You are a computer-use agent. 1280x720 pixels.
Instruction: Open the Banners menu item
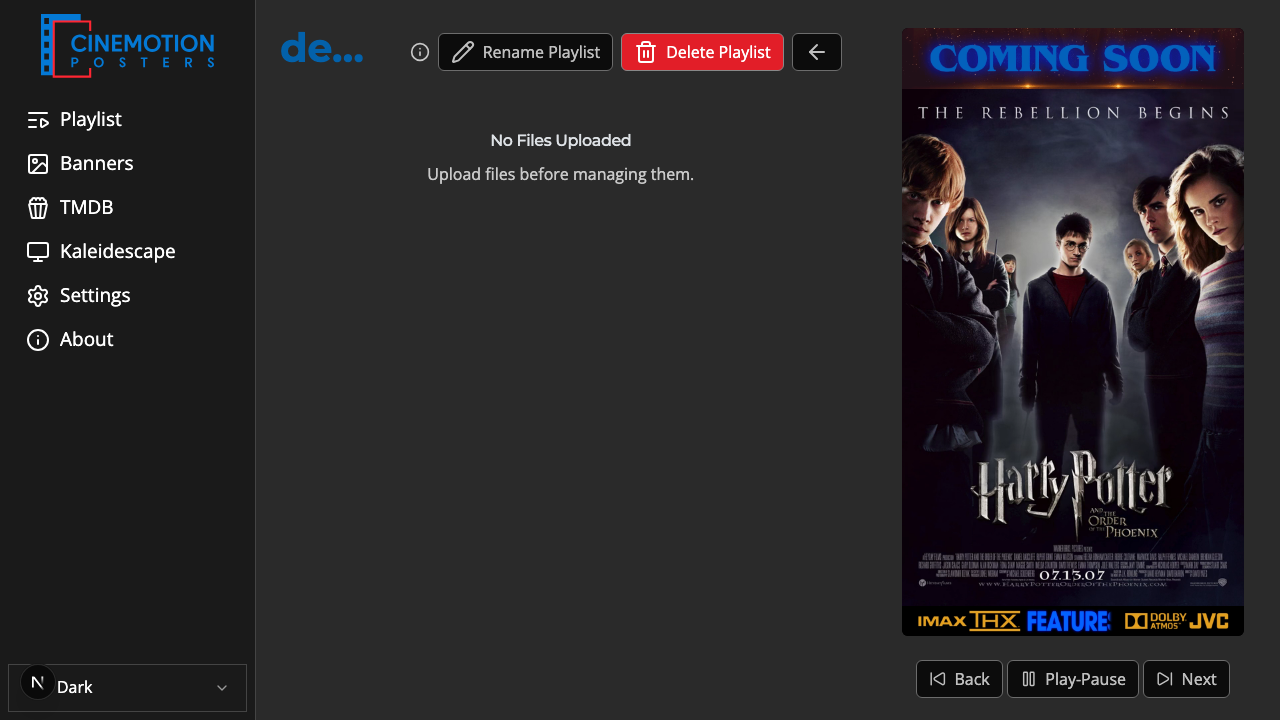pos(80,164)
